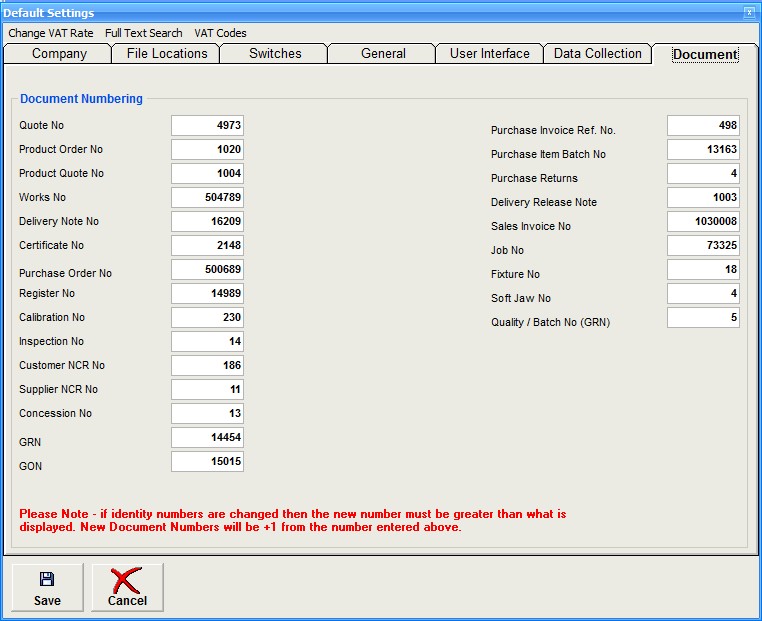Switch to the Company tab
Viewport: 762px width, 621px height.
click(x=59, y=54)
